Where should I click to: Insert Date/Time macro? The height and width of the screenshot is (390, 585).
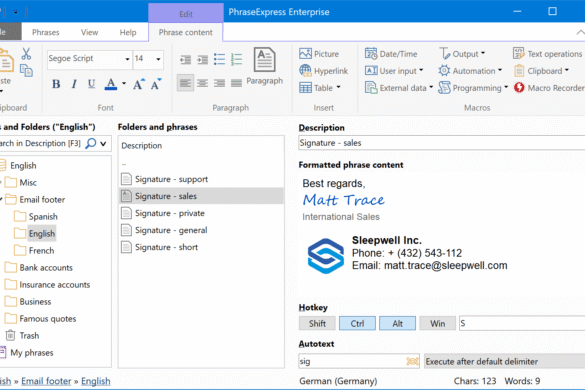click(391, 54)
